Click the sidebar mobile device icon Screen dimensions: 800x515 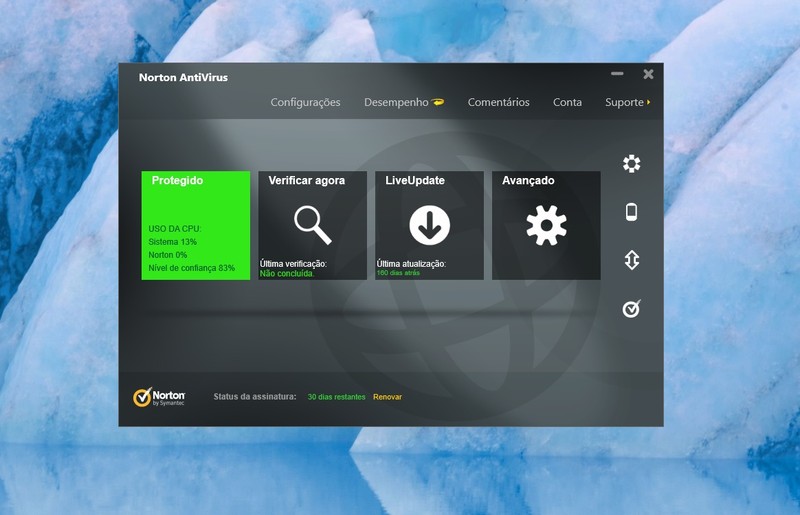(632, 212)
